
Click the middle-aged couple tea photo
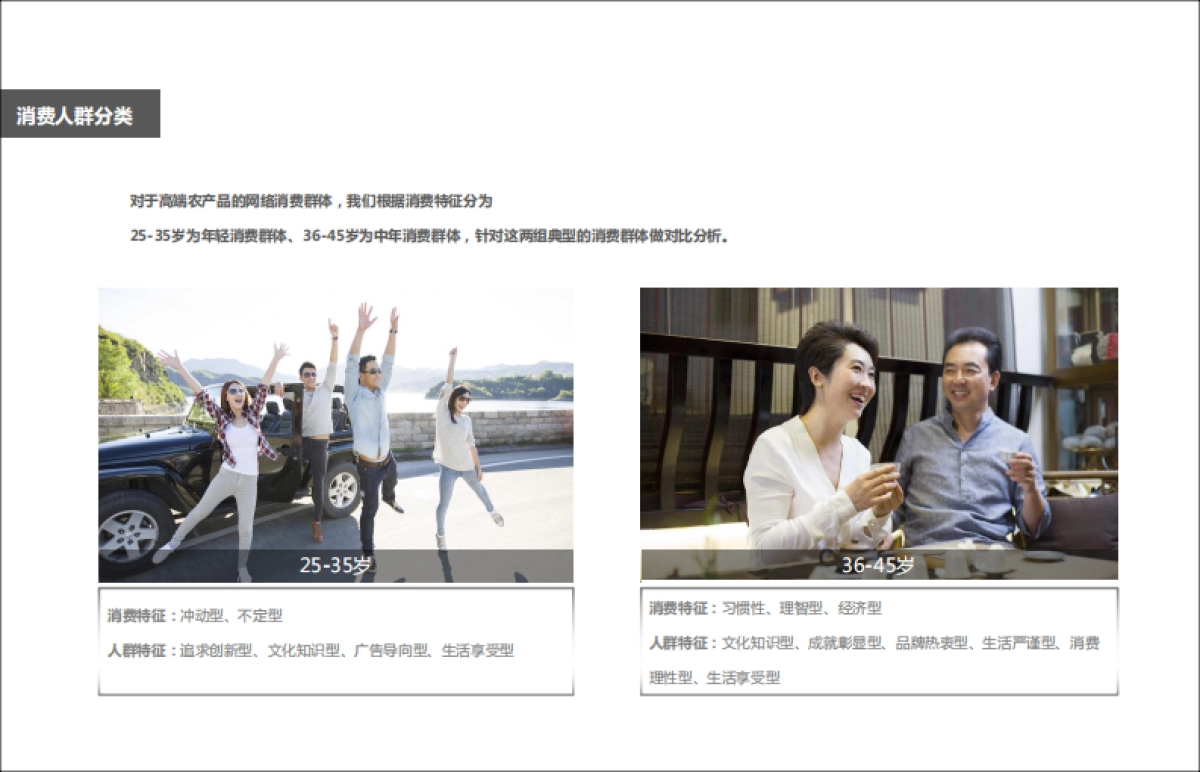(878, 420)
